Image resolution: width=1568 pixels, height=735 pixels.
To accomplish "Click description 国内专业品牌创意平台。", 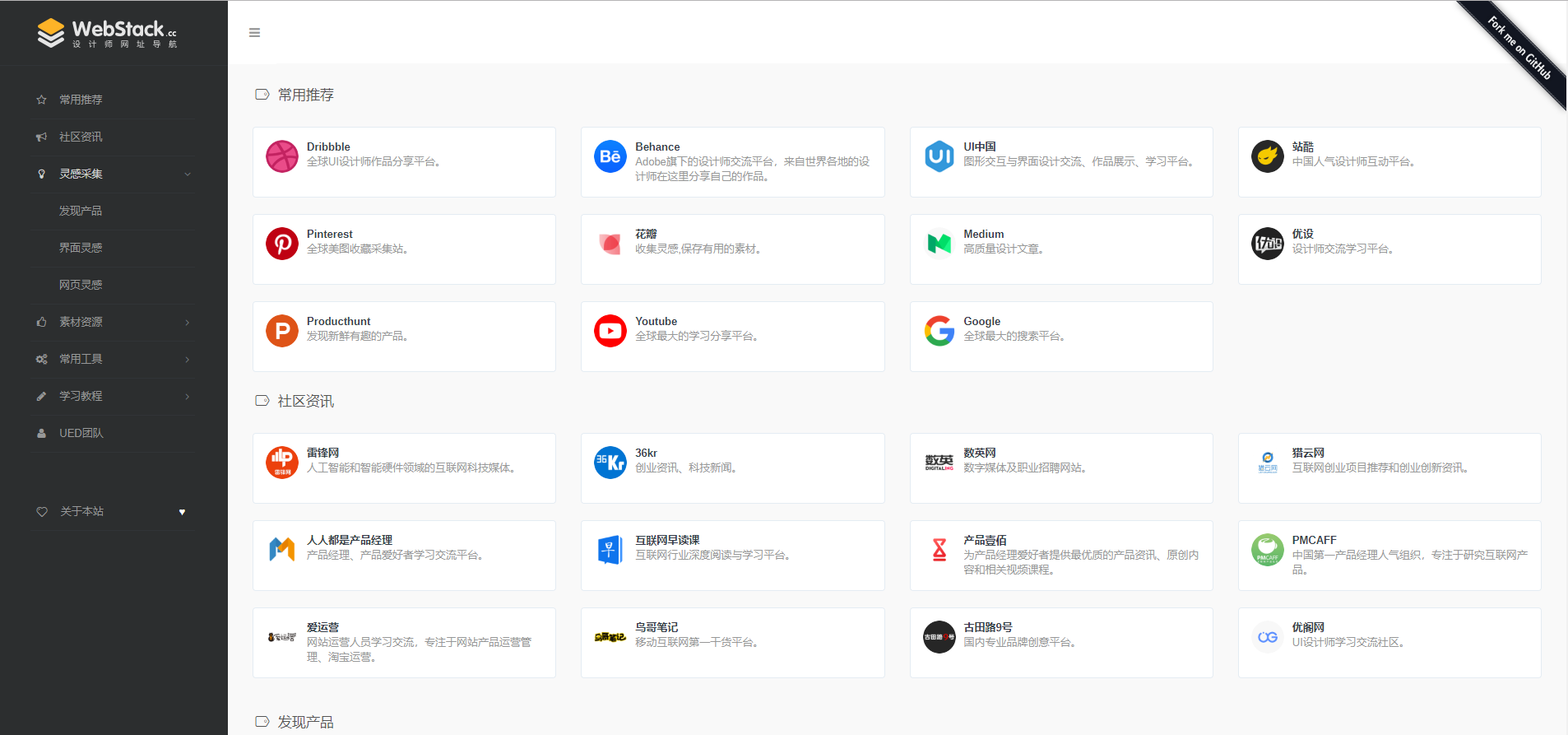I will tap(1021, 642).
